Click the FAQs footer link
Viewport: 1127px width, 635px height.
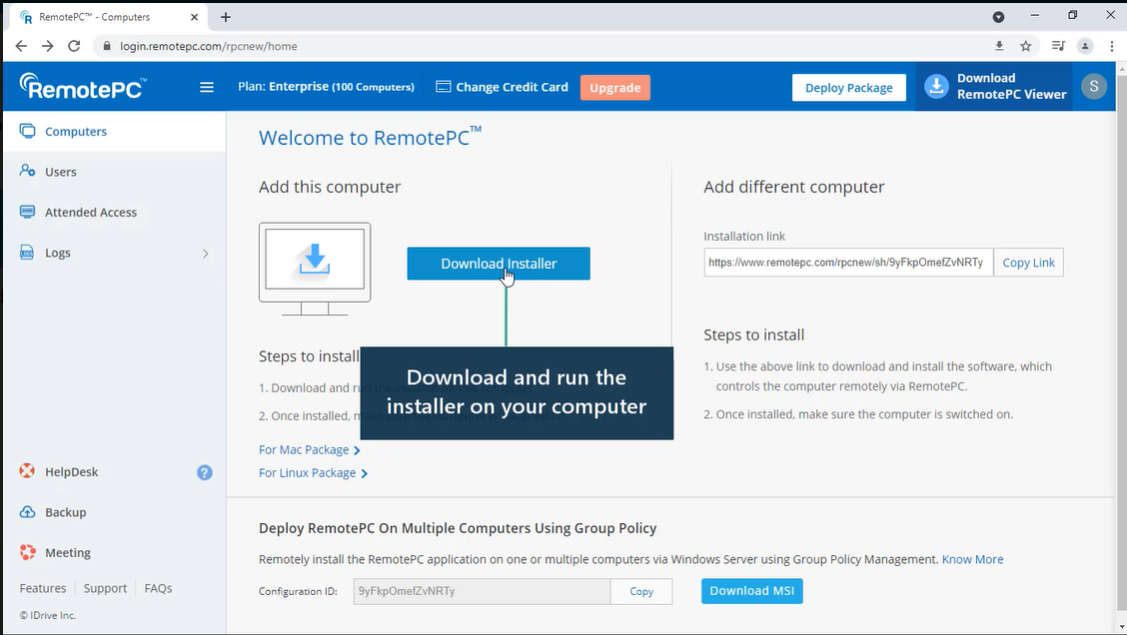(158, 588)
